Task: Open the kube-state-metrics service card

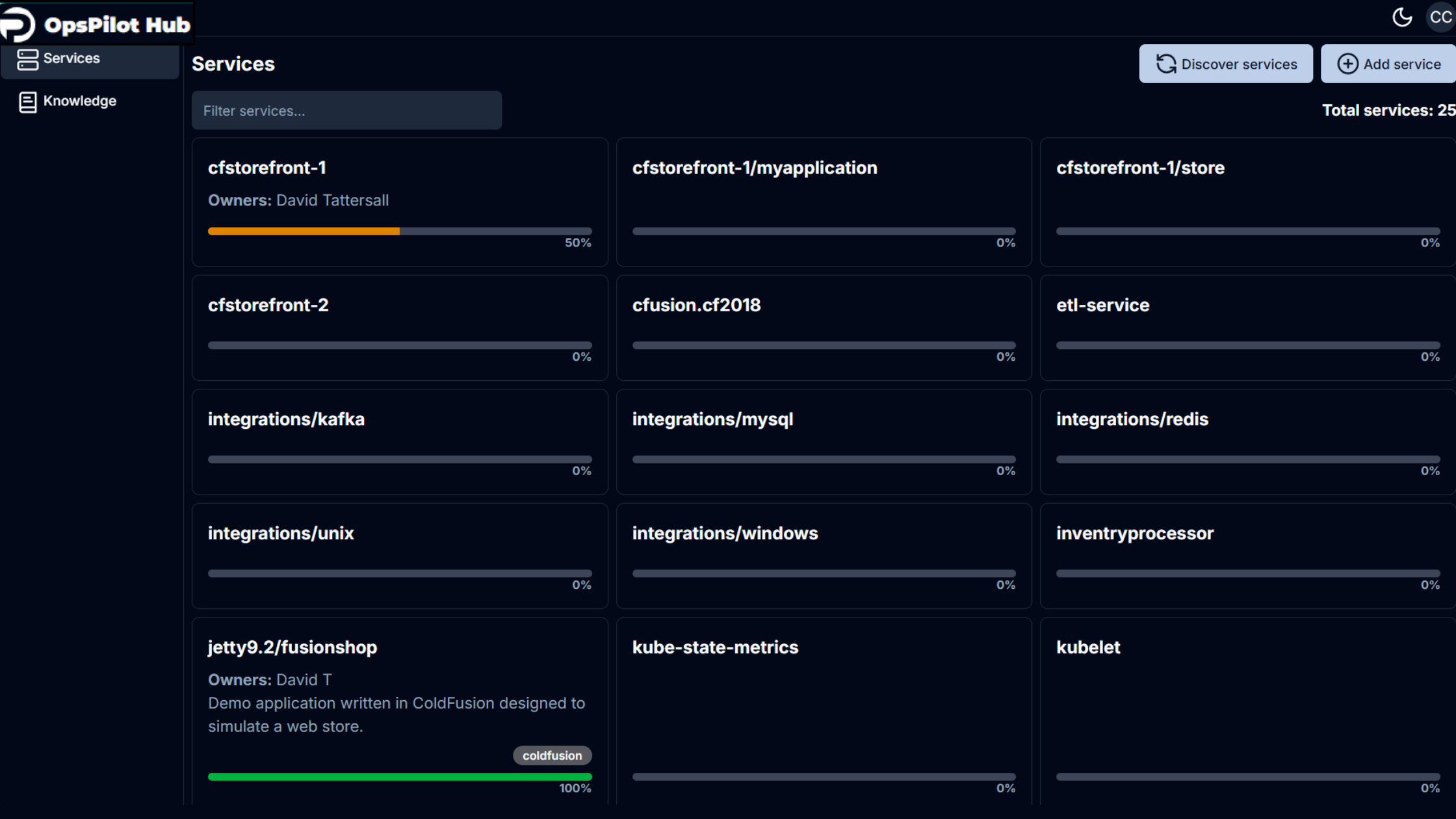Action: (824, 711)
